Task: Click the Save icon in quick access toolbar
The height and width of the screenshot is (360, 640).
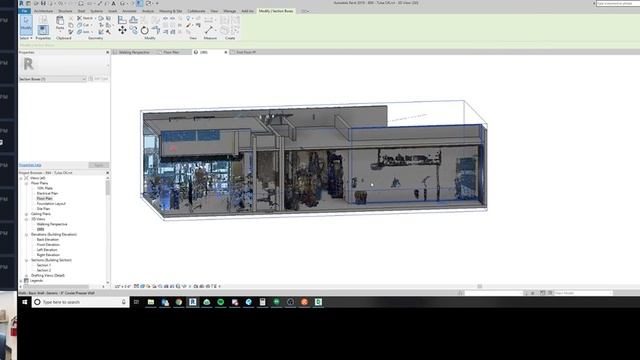Action: [x=43, y=3]
